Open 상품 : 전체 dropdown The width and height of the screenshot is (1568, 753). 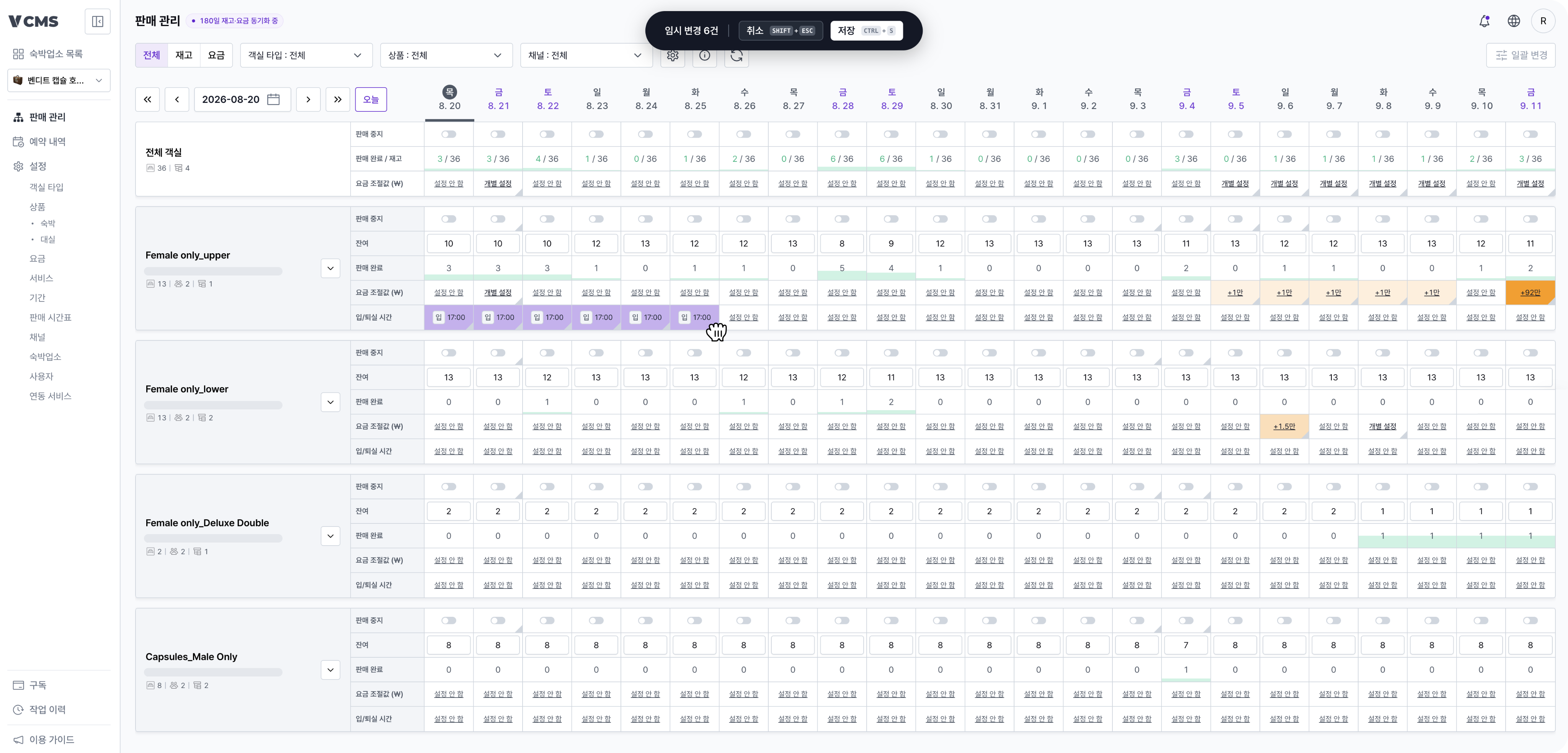(446, 55)
